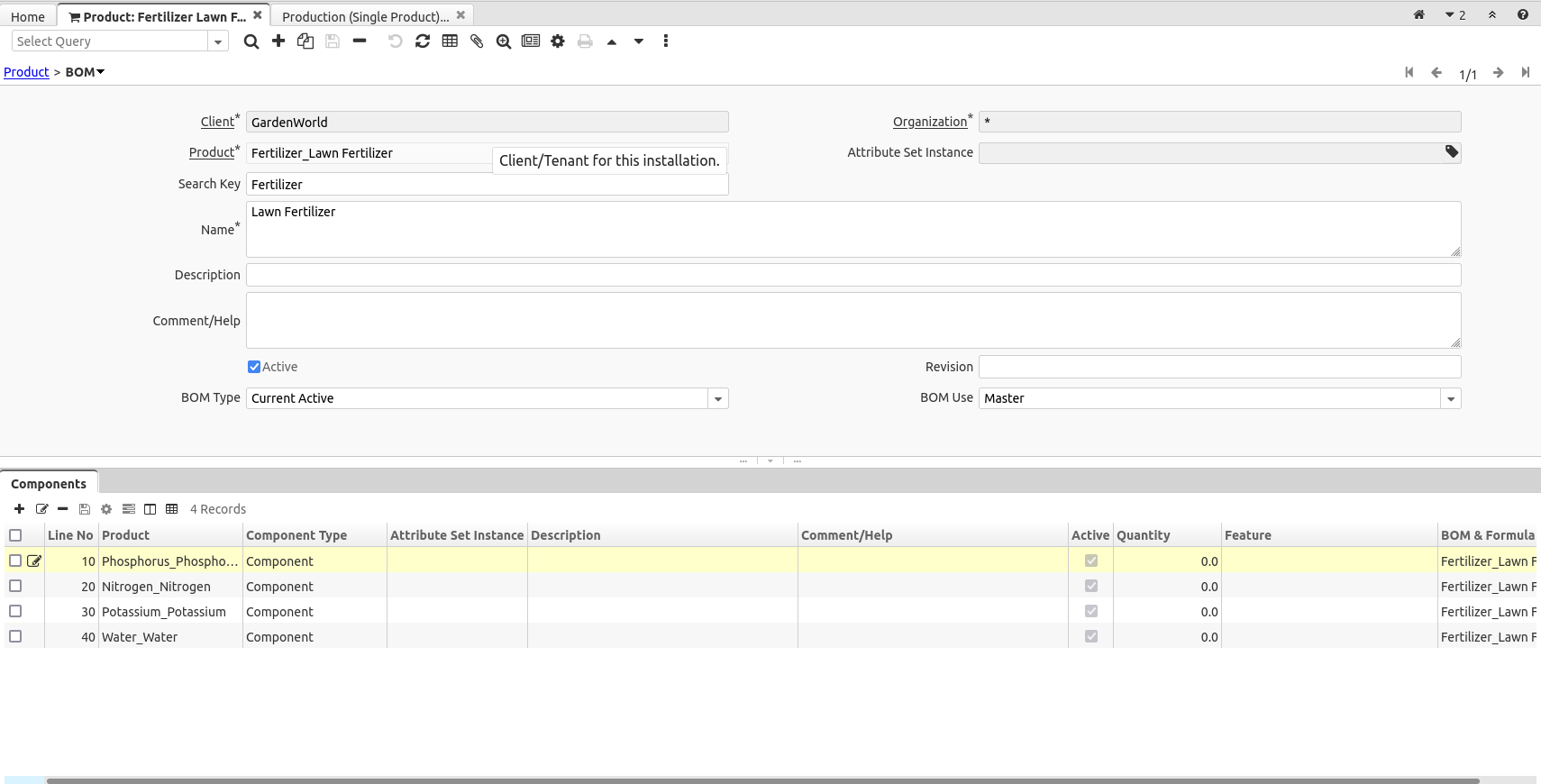The height and width of the screenshot is (784, 1541).
Task: Refresh the record using ReQuery icon
Action: point(423,41)
